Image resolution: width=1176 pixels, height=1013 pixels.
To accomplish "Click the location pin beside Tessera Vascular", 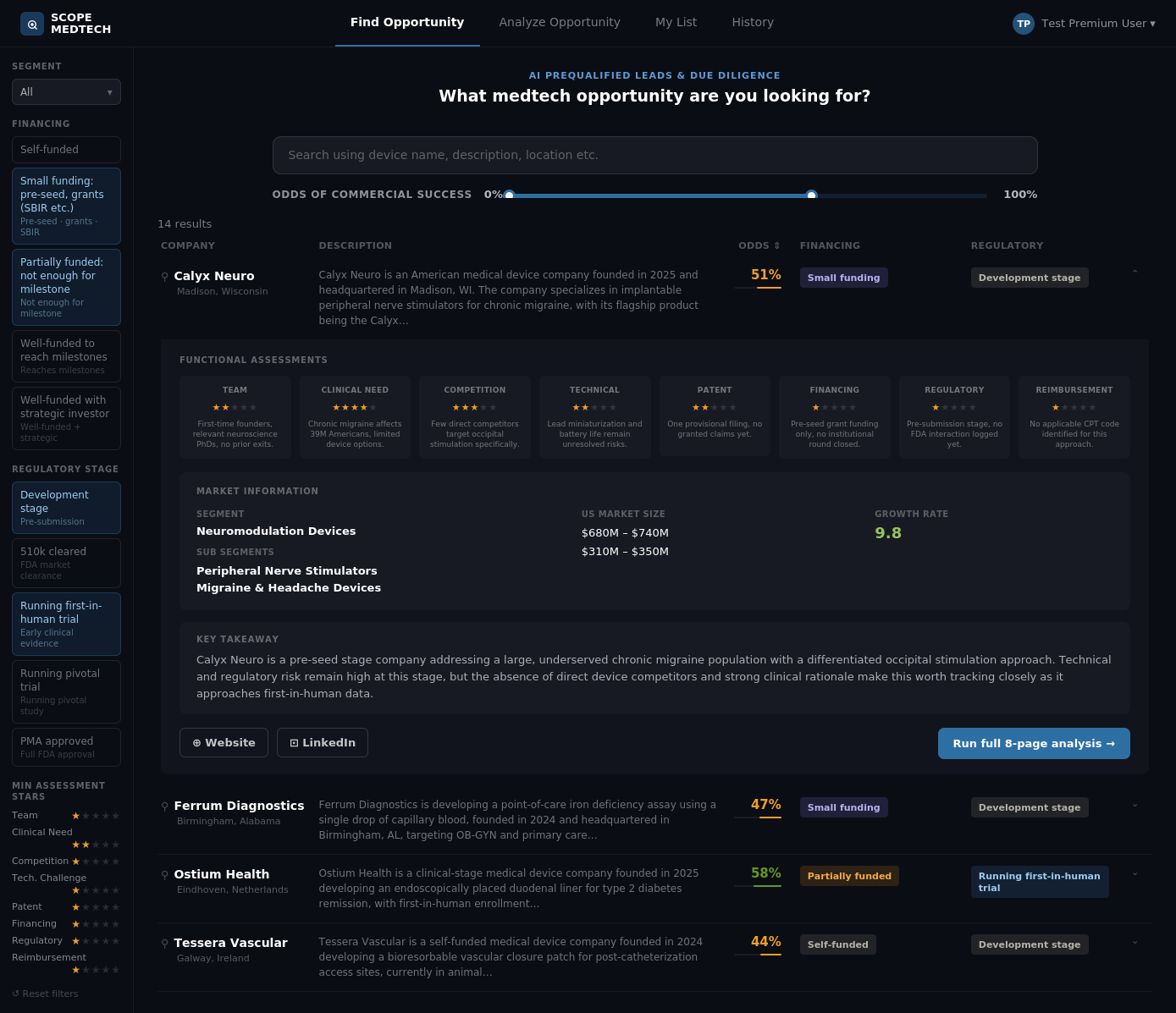I will point(165,944).
